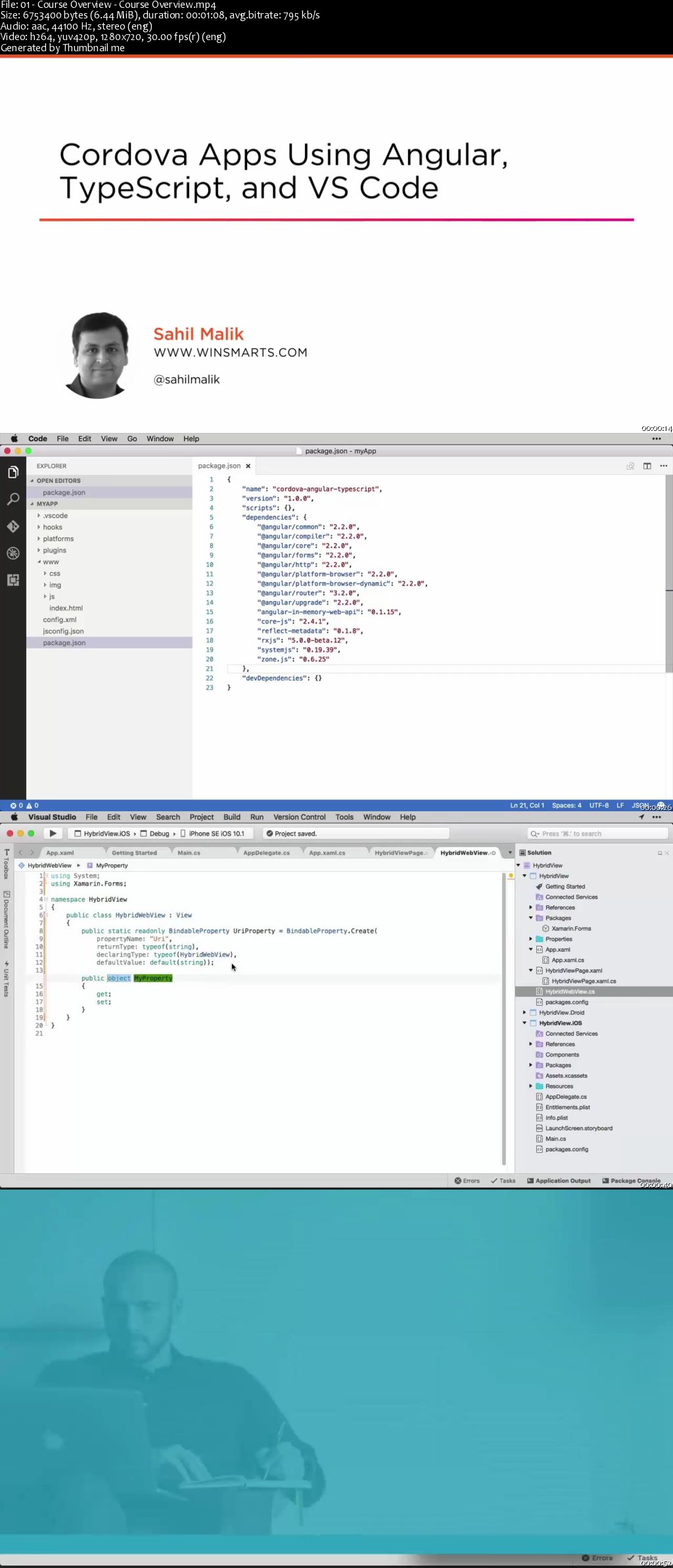The width and height of the screenshot is (673, 1568).
Task: Select AppDelegate.cs in Solution pad
Action: point(561,1097)
